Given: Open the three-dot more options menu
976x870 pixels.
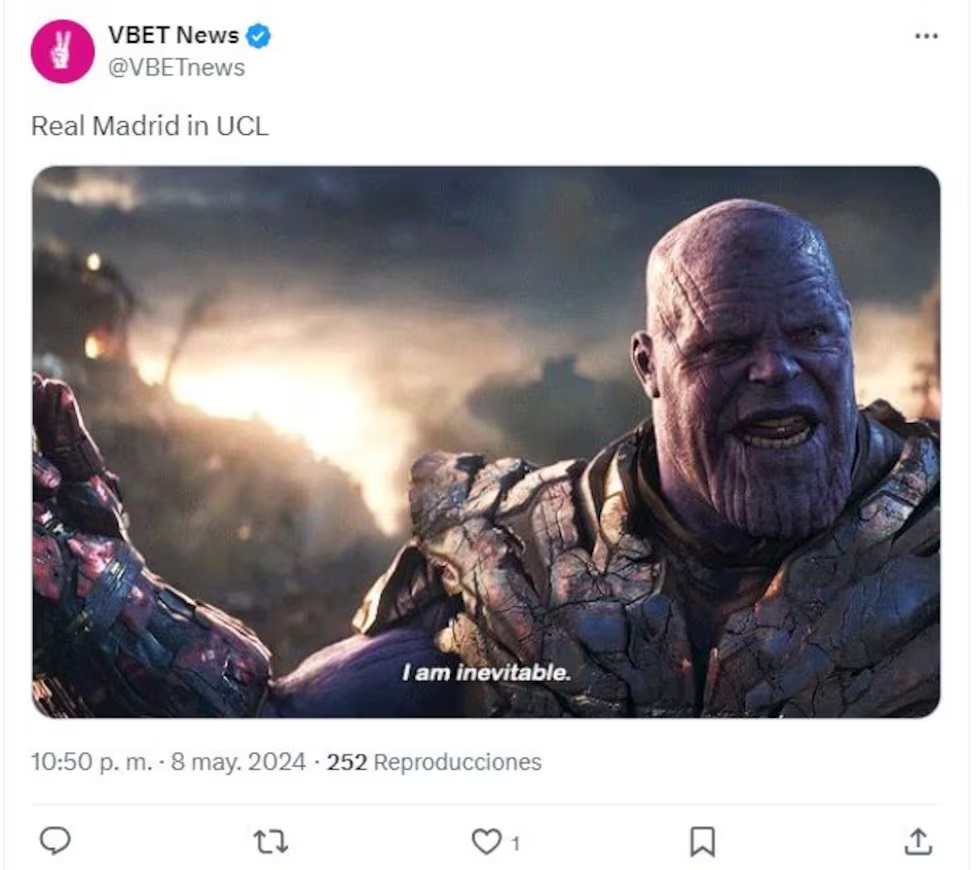Looking at the screenshot, I should pos(926,36).
